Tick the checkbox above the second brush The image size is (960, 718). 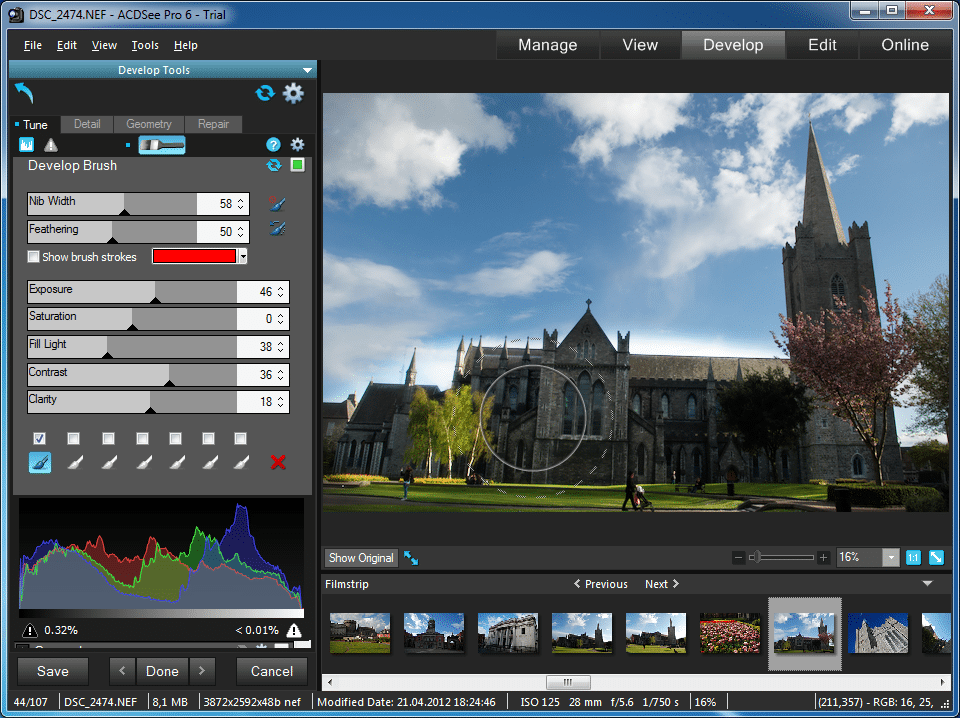pyautogui.click(x=73, y=438)
